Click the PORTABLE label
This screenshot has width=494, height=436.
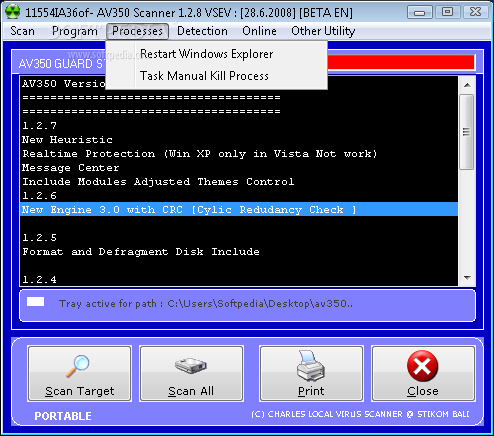(x=63, y=416)
